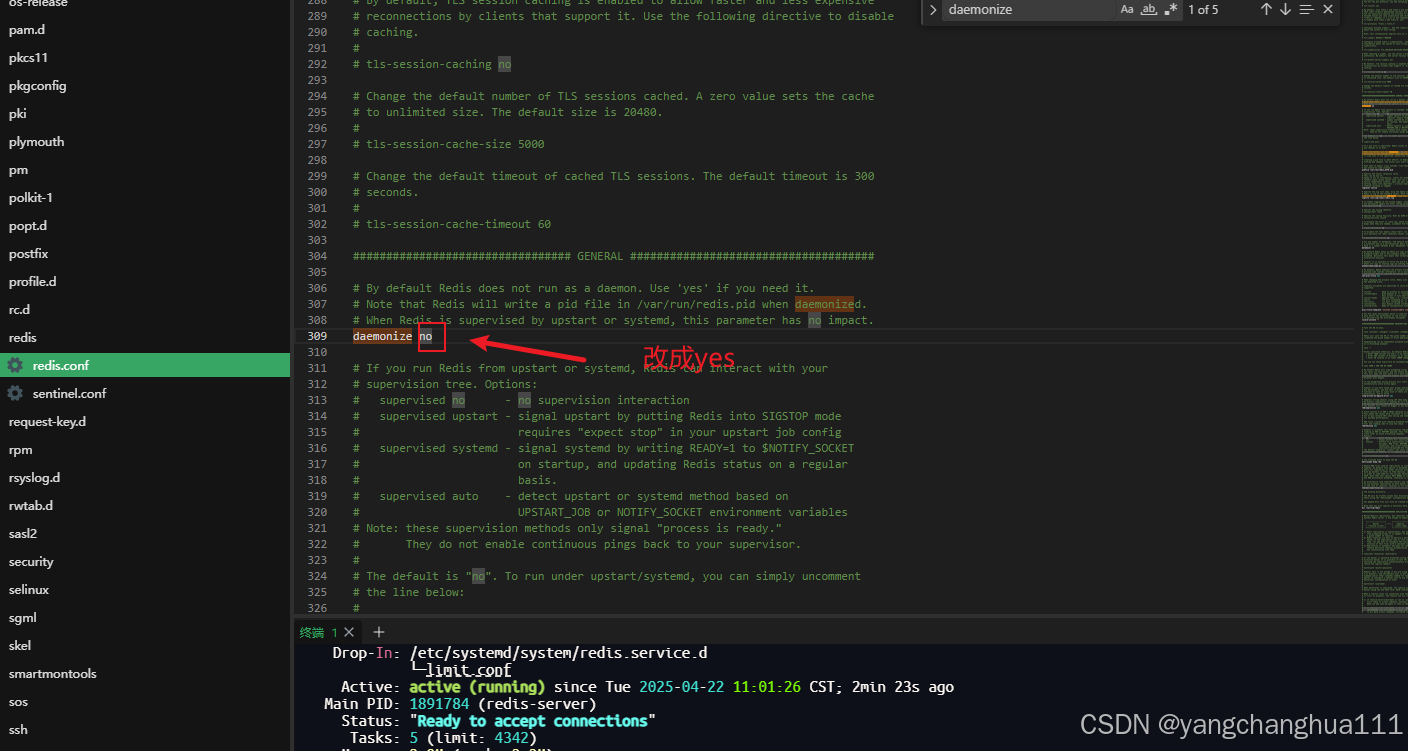This screenshot has width=1408, height=751.
Task: Toggle match case in the search widget
Action: 1127,10
